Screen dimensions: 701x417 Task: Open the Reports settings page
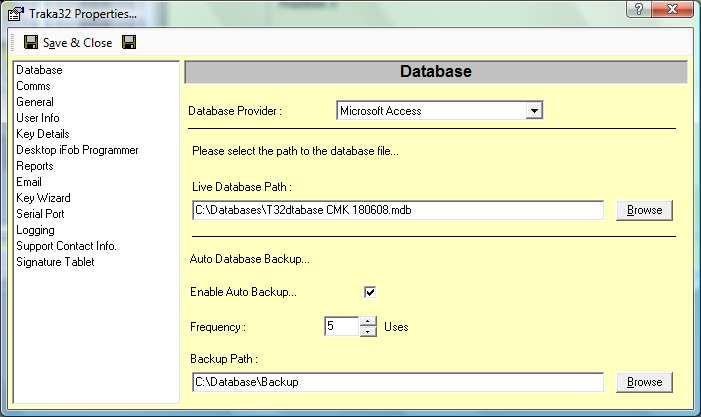(35, 166)
